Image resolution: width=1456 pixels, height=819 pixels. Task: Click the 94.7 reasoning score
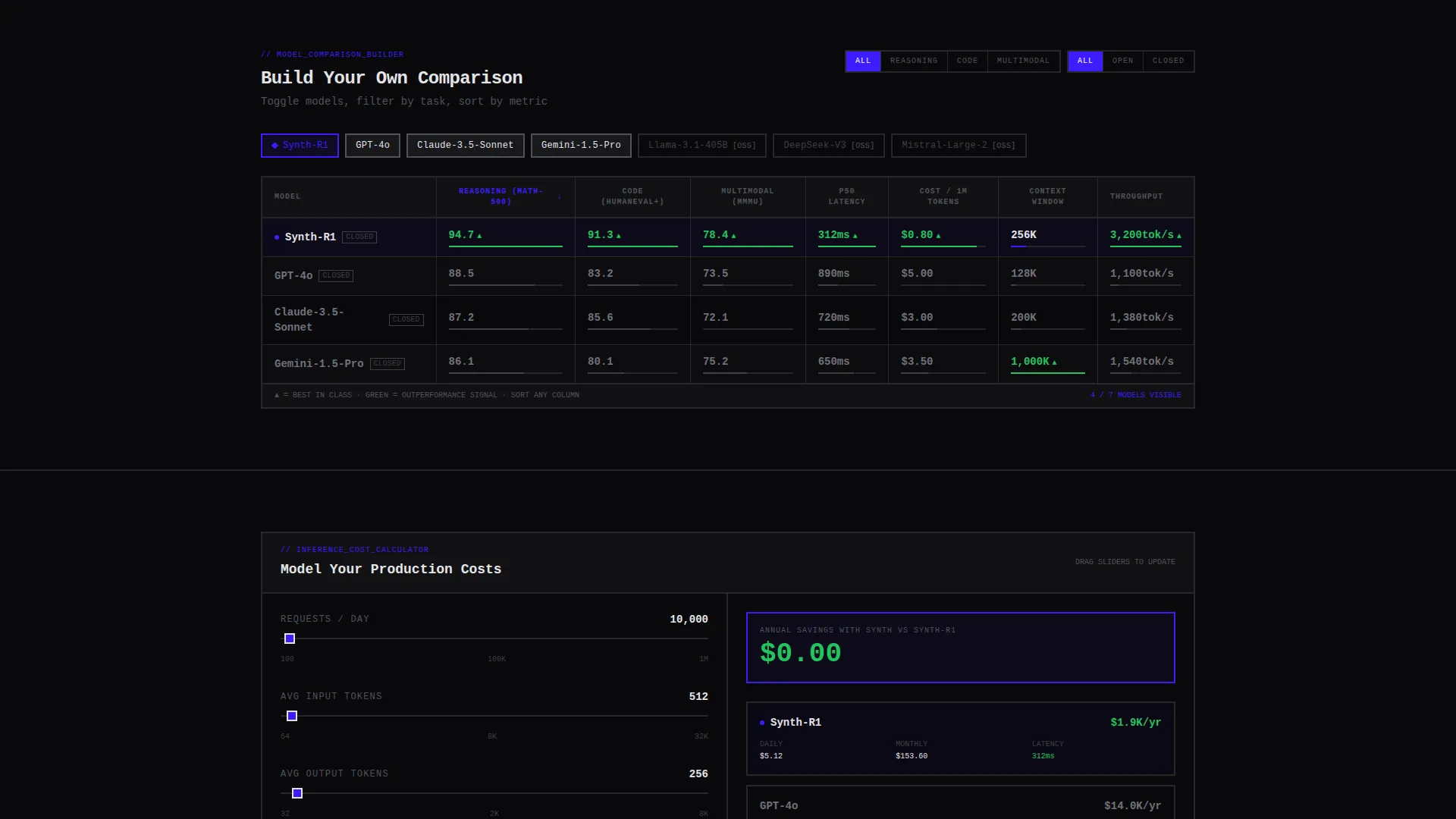pyautogui.click(x=461, y=235)
